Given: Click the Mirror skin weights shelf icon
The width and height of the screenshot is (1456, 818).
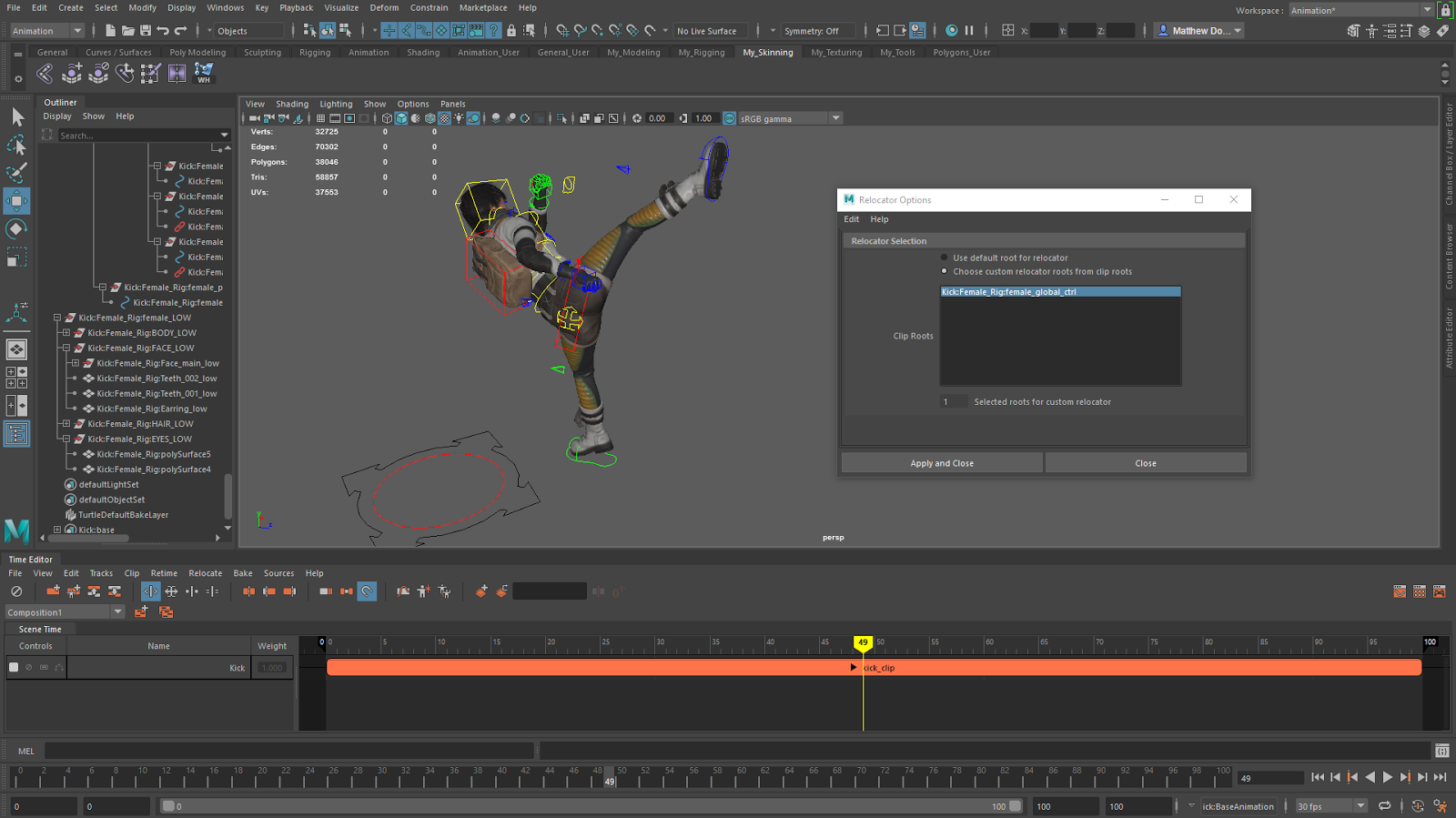Looking at the screenshot, I should click(177, 73).
